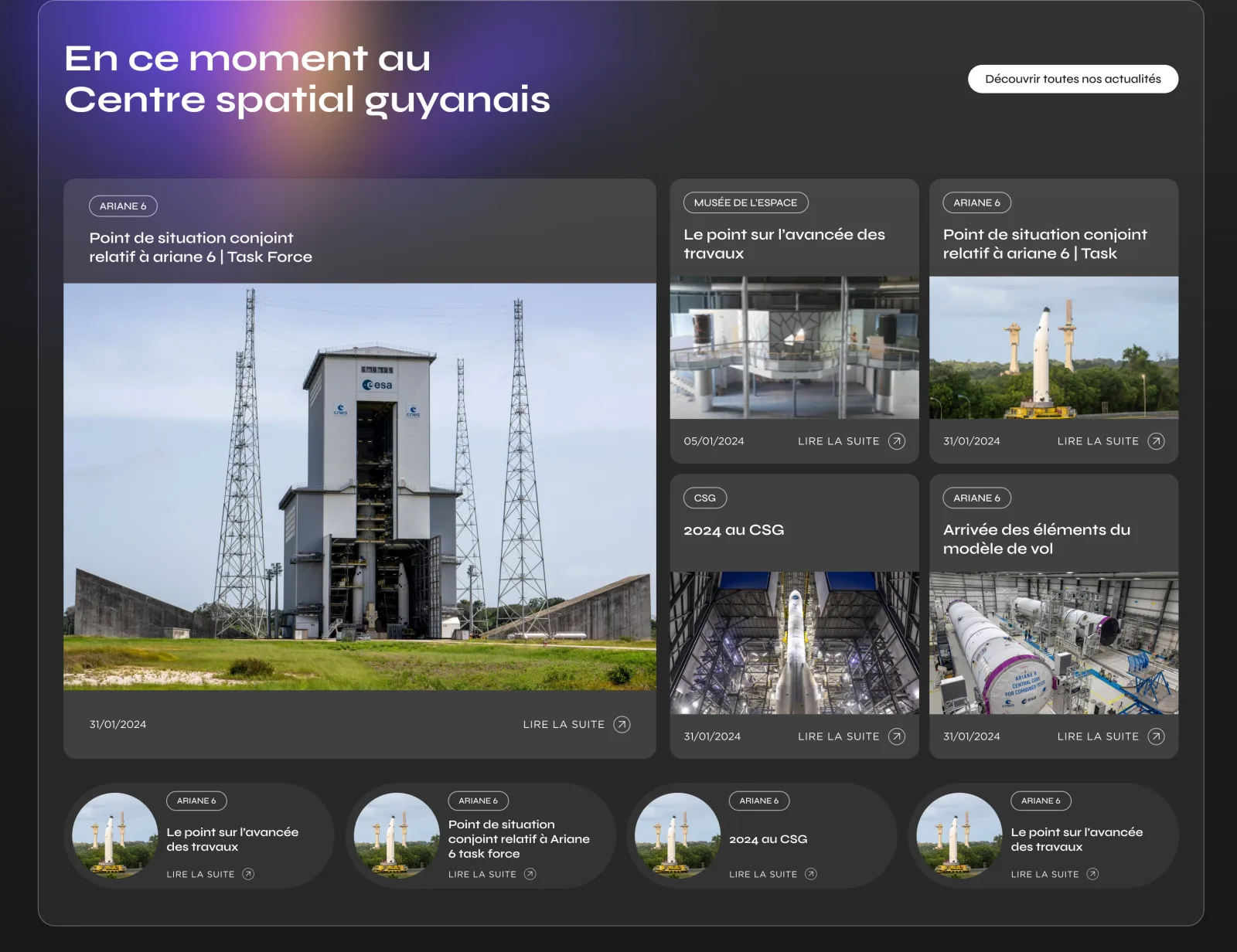
Task: Click arrow icon on 'Point de situation conjoint relatif à ariane 6 | Task' card
Action: (x=1156, y=441)
